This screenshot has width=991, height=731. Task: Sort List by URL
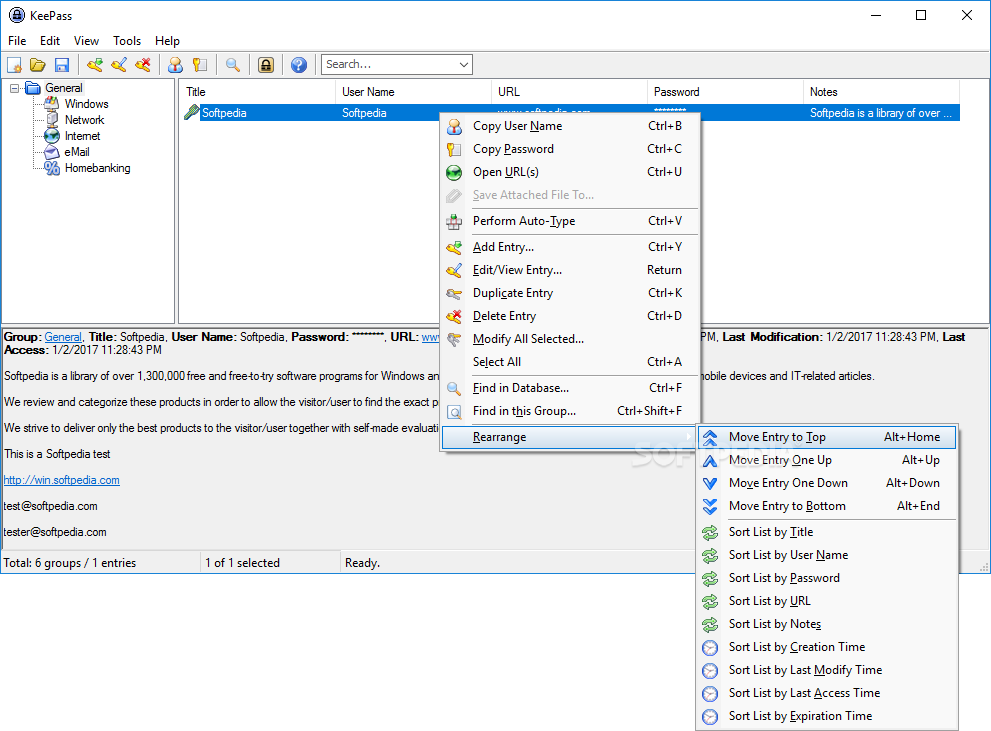click(827, 601)
